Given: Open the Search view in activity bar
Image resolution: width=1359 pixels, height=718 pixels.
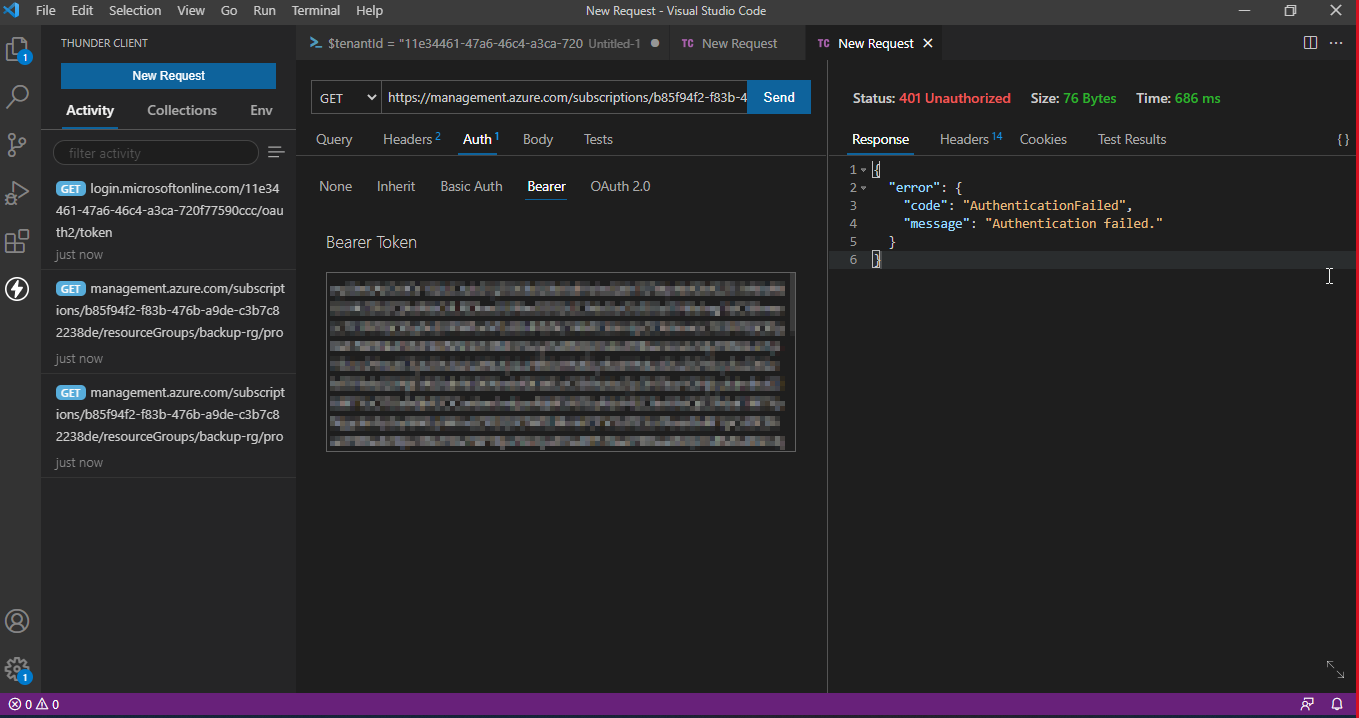Looking at the screenshot, I should (x=18, y=97).
